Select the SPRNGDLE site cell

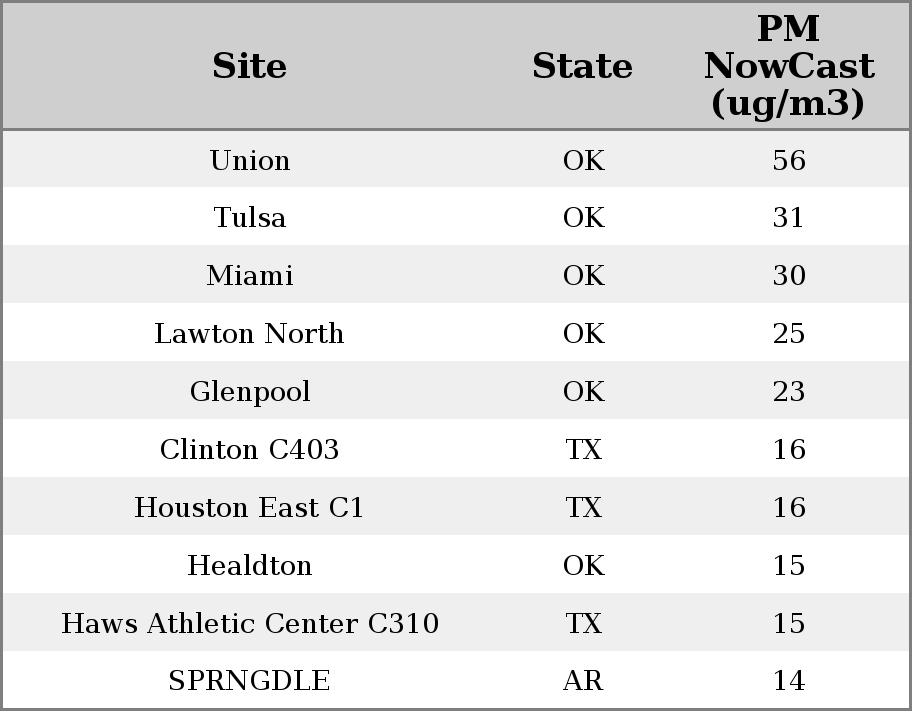coord(250,680)
